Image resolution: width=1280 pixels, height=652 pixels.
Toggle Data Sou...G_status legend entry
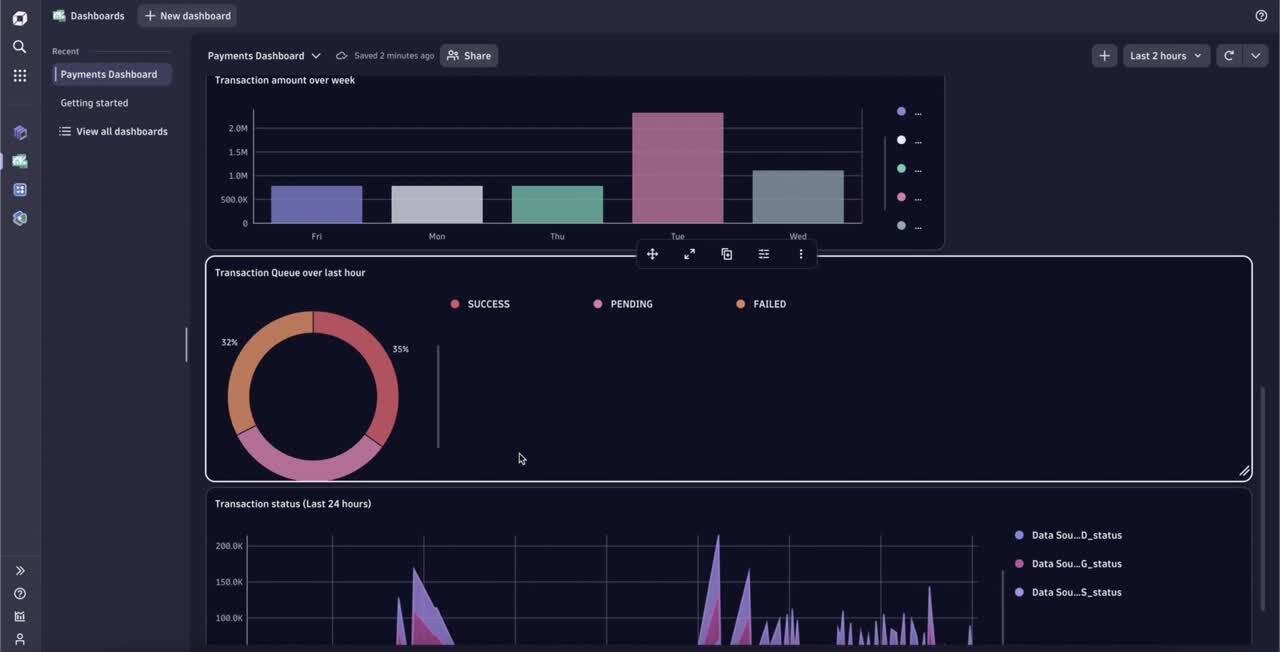[1068, 564]
